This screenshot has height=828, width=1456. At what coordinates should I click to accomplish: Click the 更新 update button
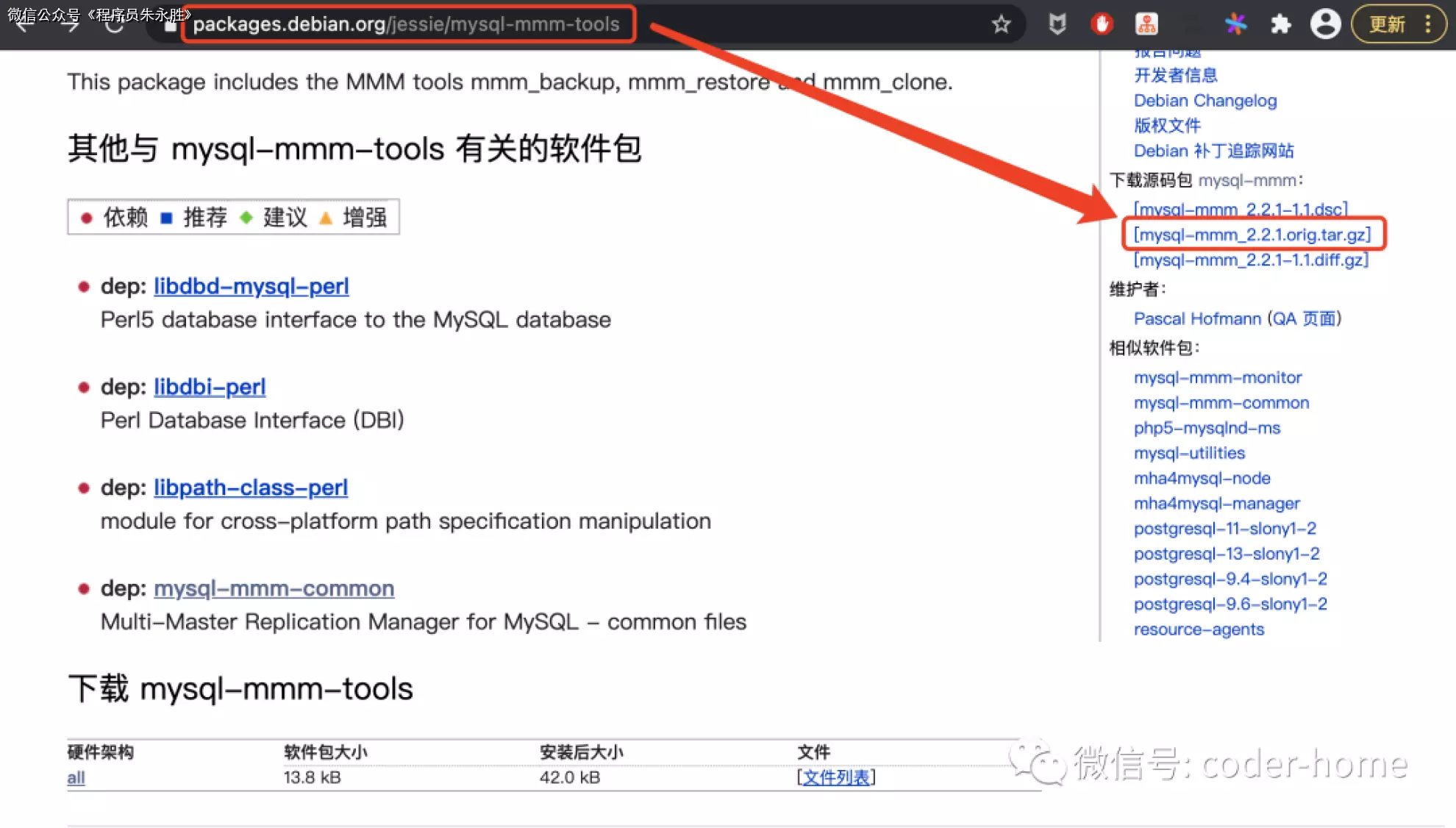[1387, 24]
